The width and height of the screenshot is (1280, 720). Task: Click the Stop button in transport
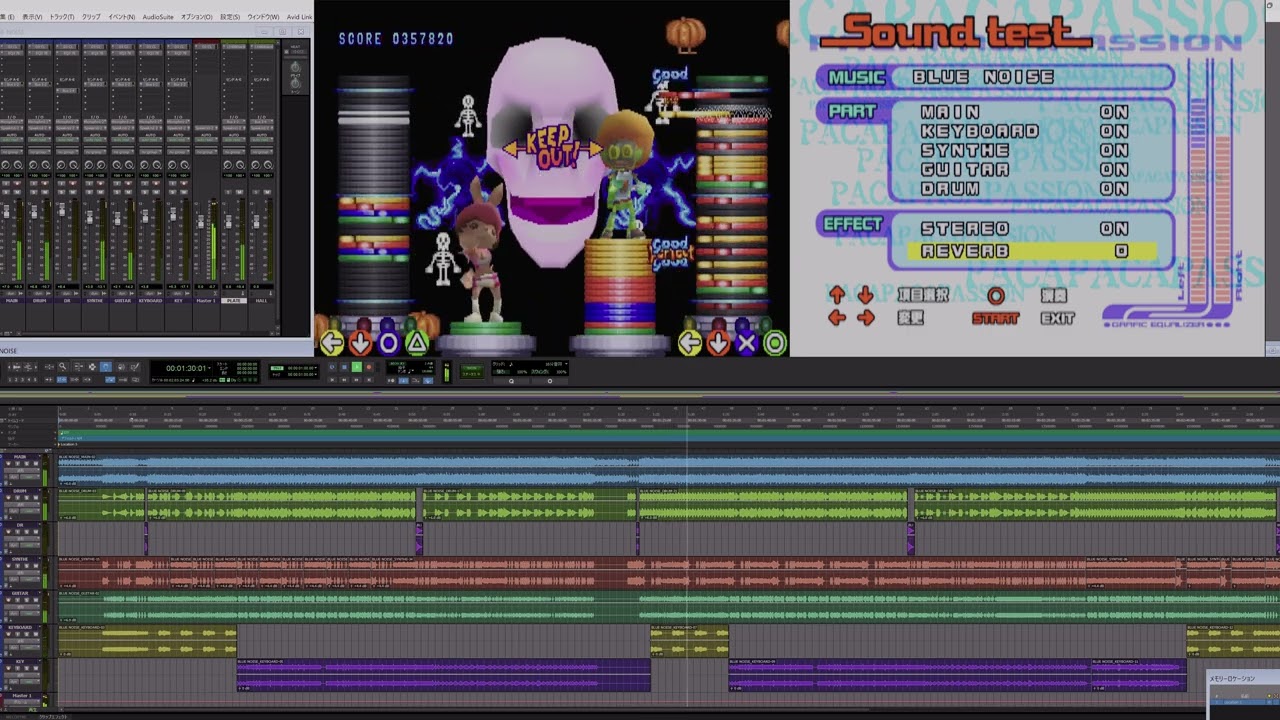[x=344, y=366]
